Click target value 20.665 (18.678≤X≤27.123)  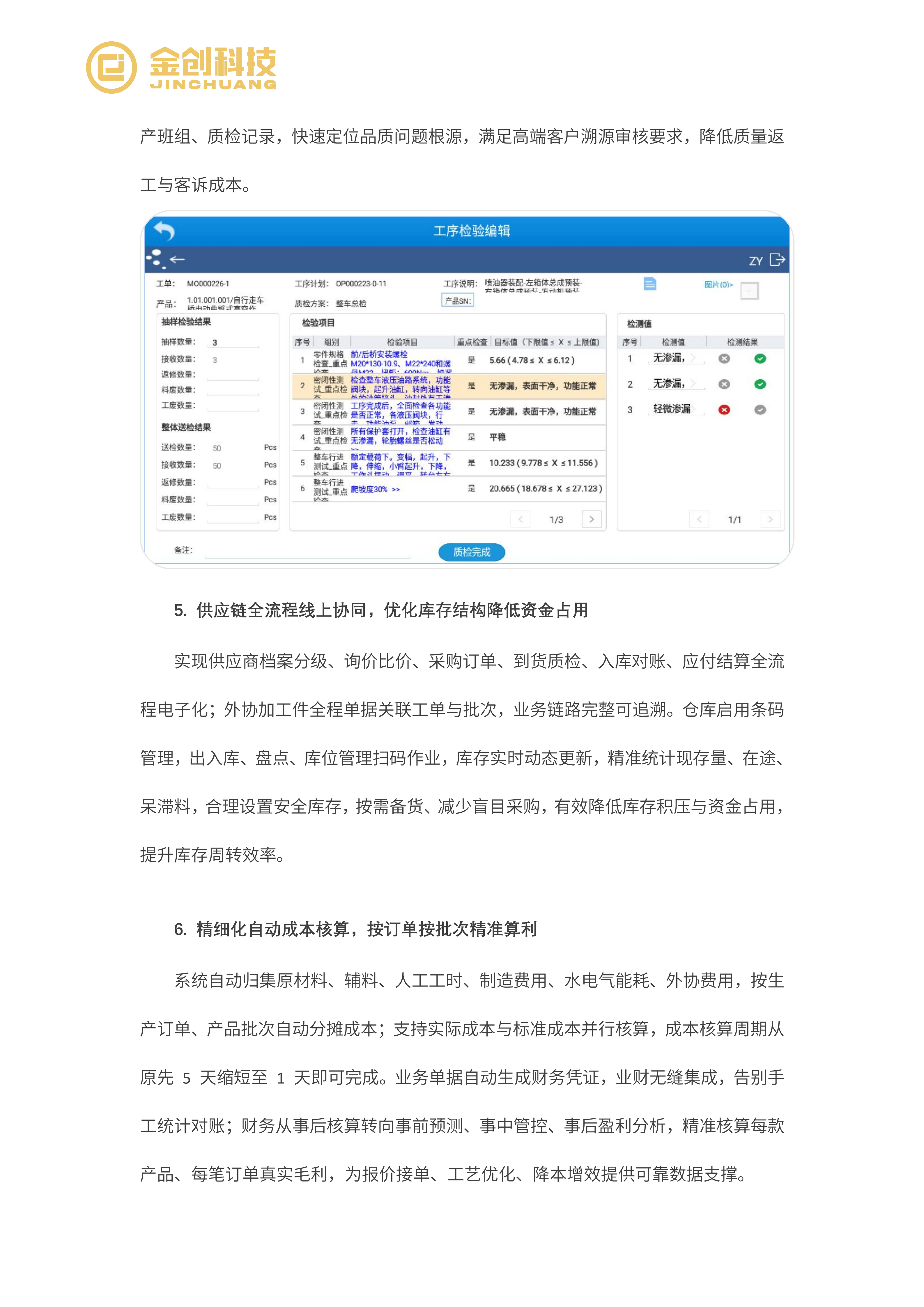[x=546, y=488]
